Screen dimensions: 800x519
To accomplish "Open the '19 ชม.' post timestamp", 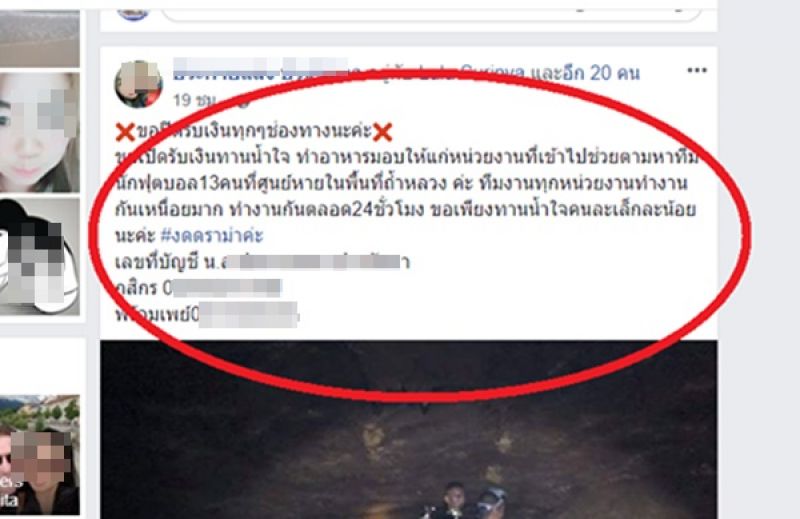I will (194, 100).
